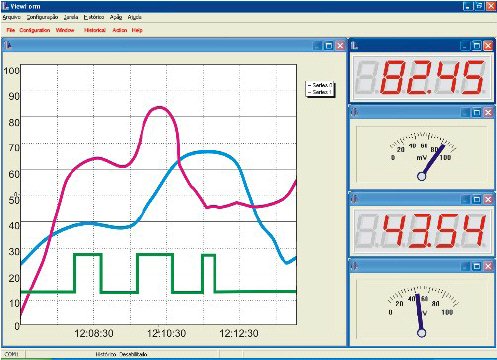Click the mV analog gauge needle pivot
The image size is (497, 360).
(421, 176)
